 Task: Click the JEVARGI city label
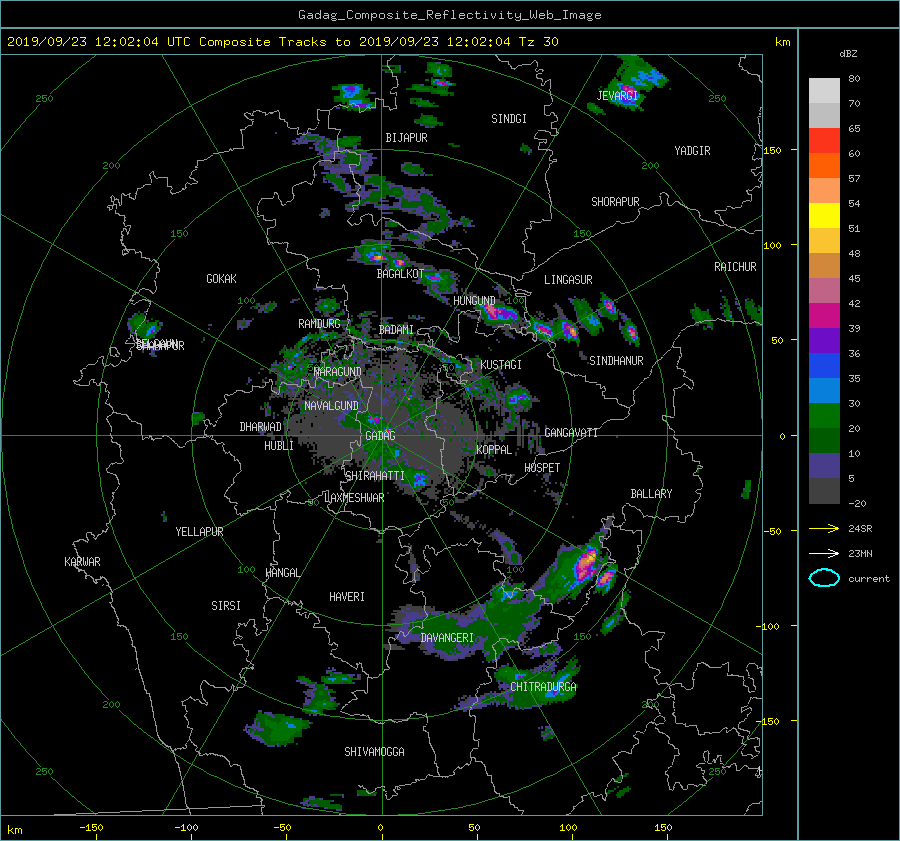coord(617,95)
